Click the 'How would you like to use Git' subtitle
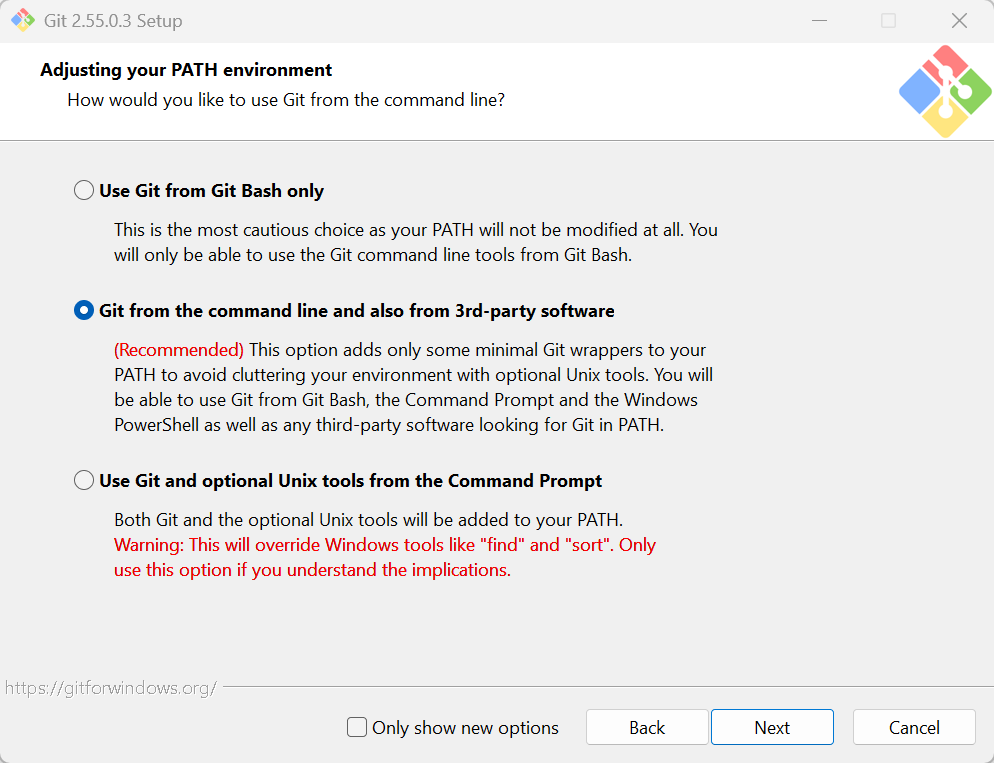The height and width of the screenshot is (763, 994). (286, 100)
